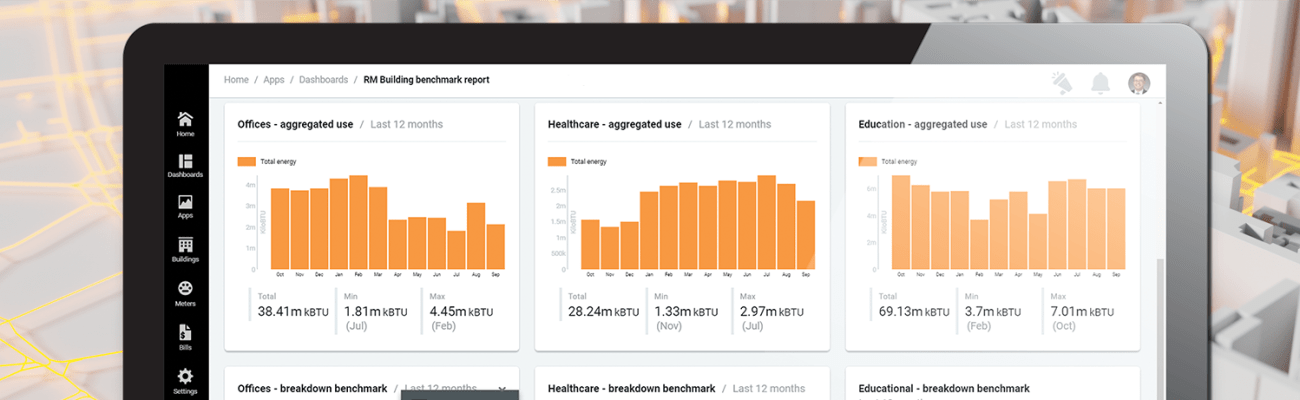The image size is (1300, 400).
Task: Go to Dashboards breadcrumb link
Action: [x=323, y=80]
